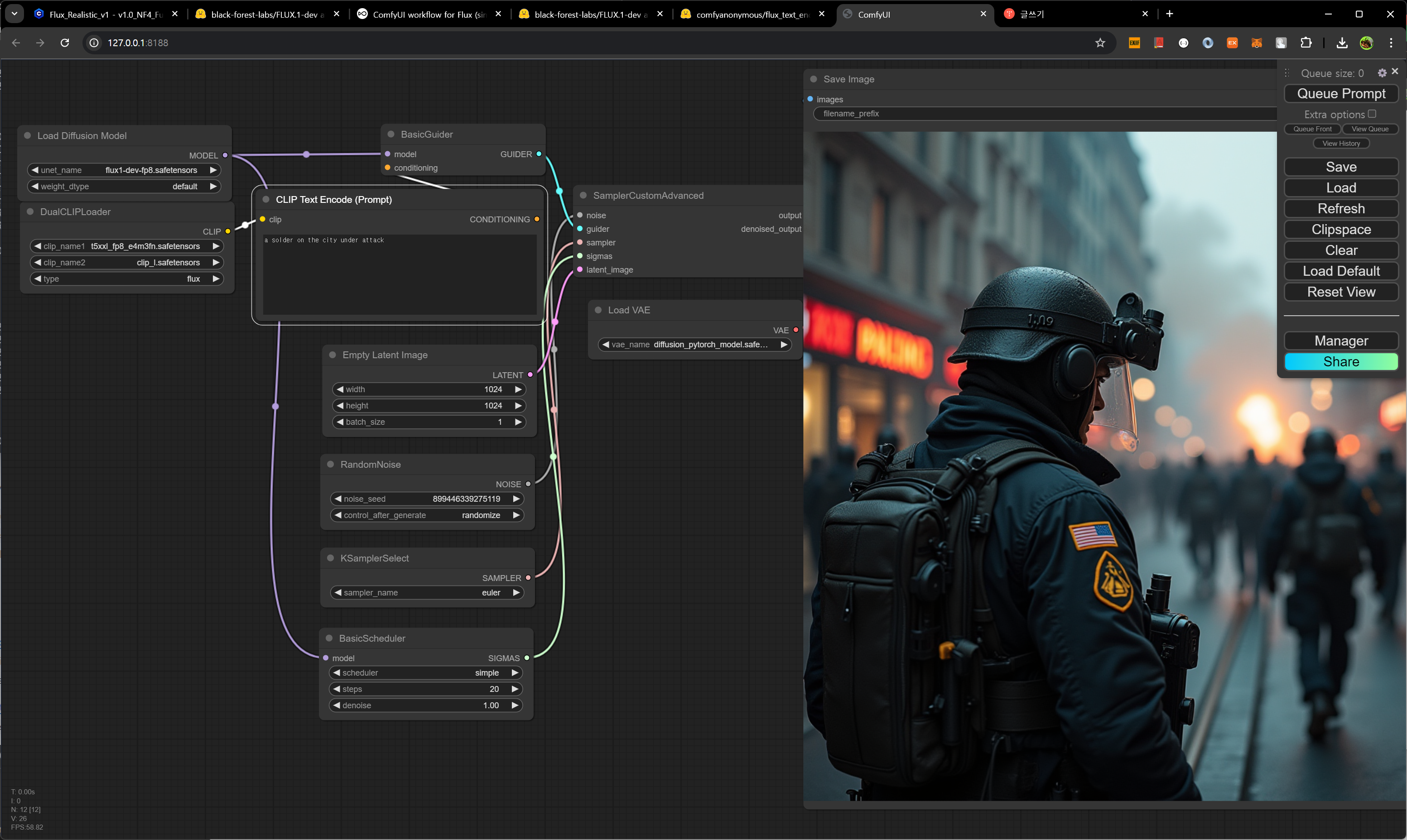1407x840 pixels.
Task: Open browser downloads icon
Action: (1342, 43)
